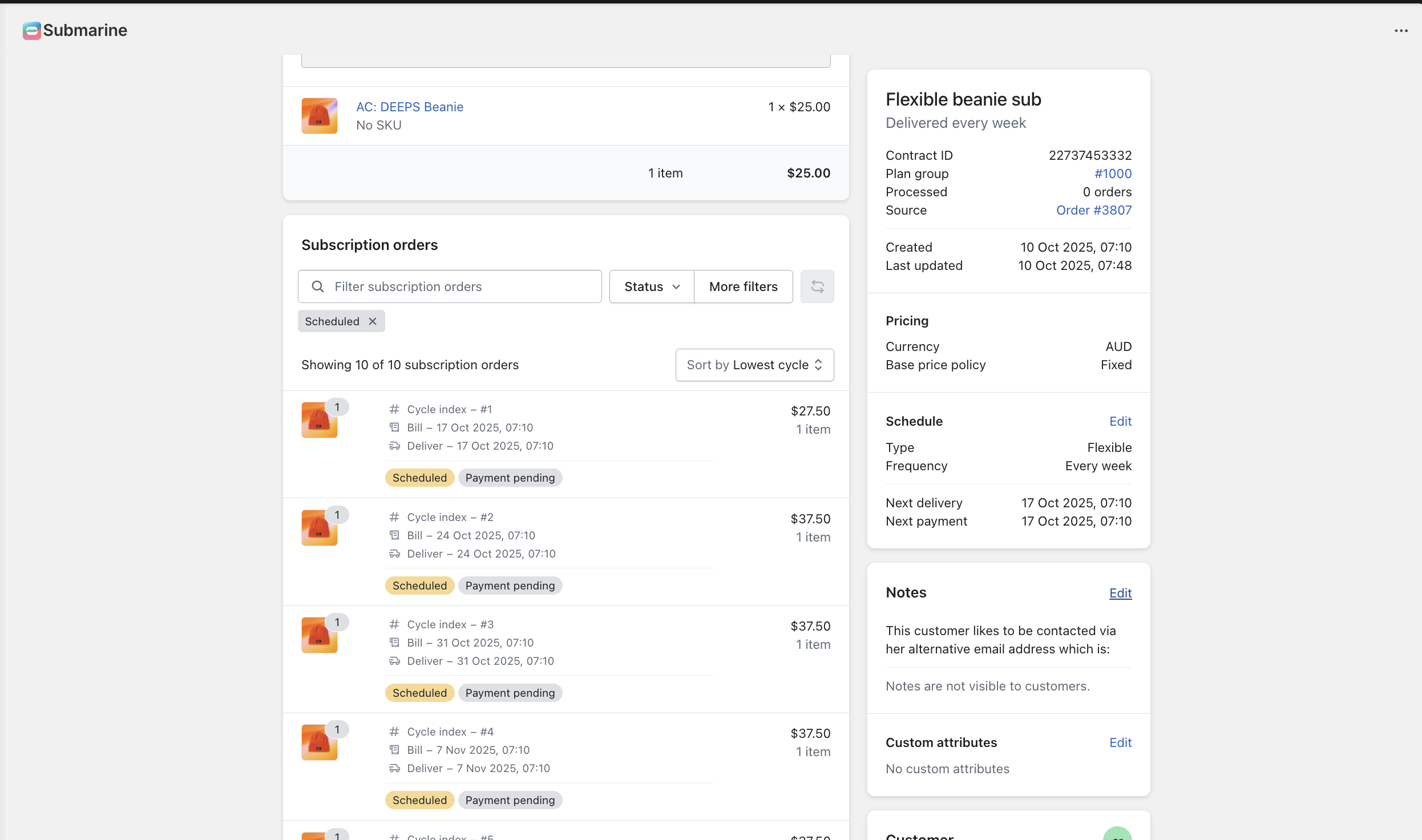Click beanie thumbnail for cycle #1 order
The width and height of the screenshot is (1422, 840).
click(319, 420)
